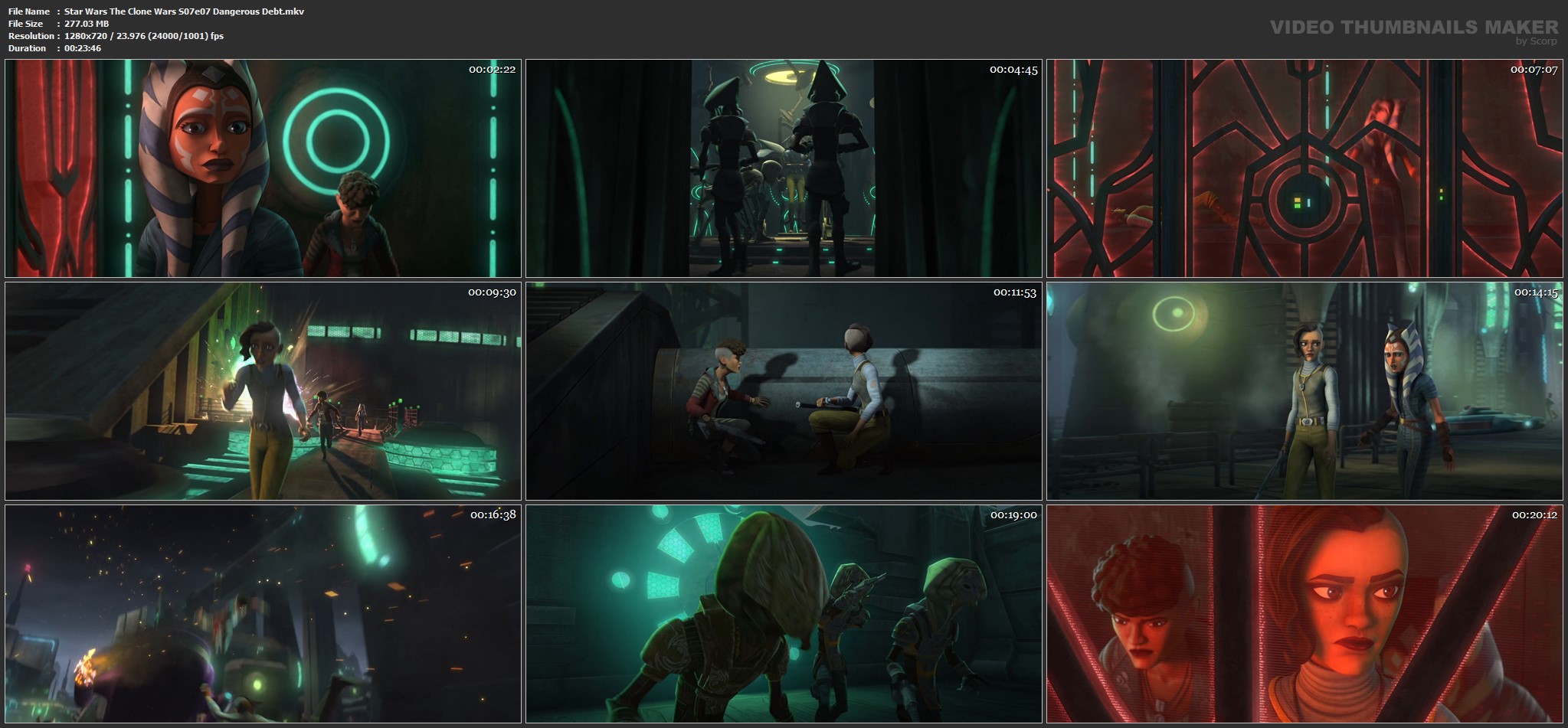
Task: Click the 'Resolution' label
Action: tap(31, 36)
